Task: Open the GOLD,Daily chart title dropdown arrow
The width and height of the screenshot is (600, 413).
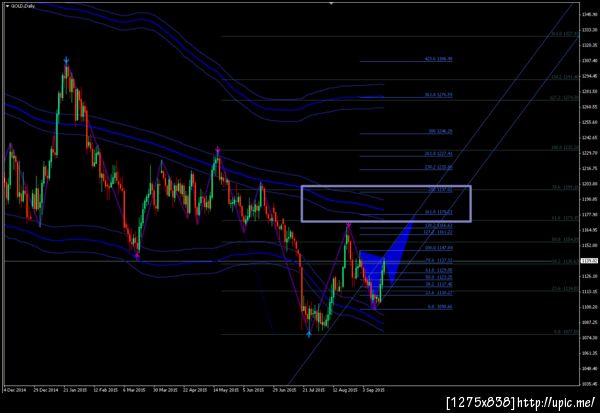Action: click(7, 6)
